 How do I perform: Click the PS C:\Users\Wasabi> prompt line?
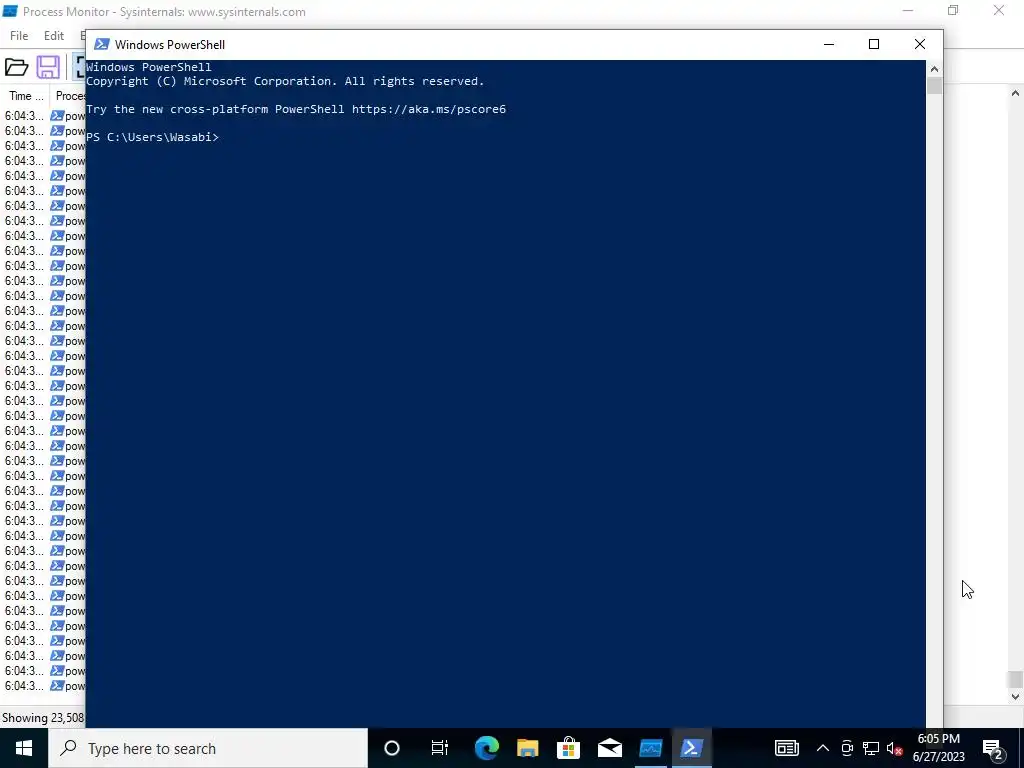tap(152, 137)
